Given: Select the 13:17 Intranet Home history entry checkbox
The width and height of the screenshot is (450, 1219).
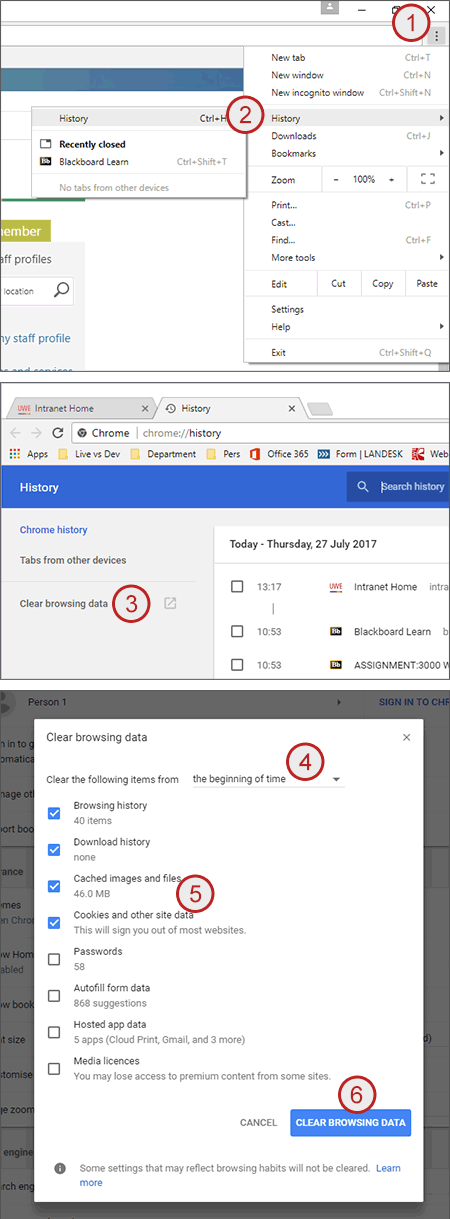Looking at the screenshot, I should pyautogui.click(x=237, y=586).
